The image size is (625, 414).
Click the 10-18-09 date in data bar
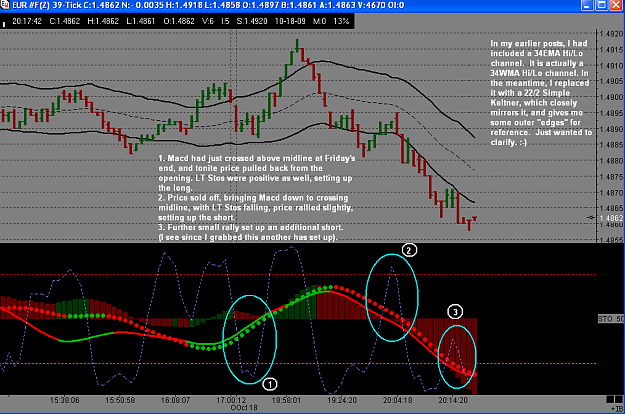pos(290,21)
